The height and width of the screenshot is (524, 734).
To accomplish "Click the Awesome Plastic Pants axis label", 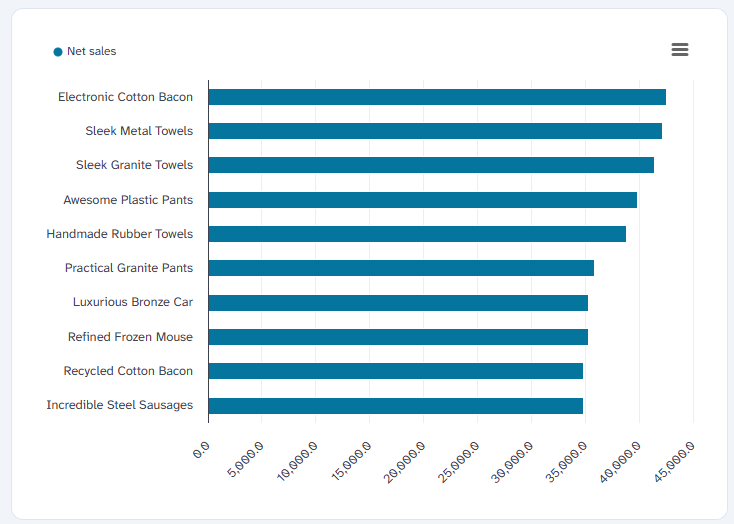I will 128,200.
